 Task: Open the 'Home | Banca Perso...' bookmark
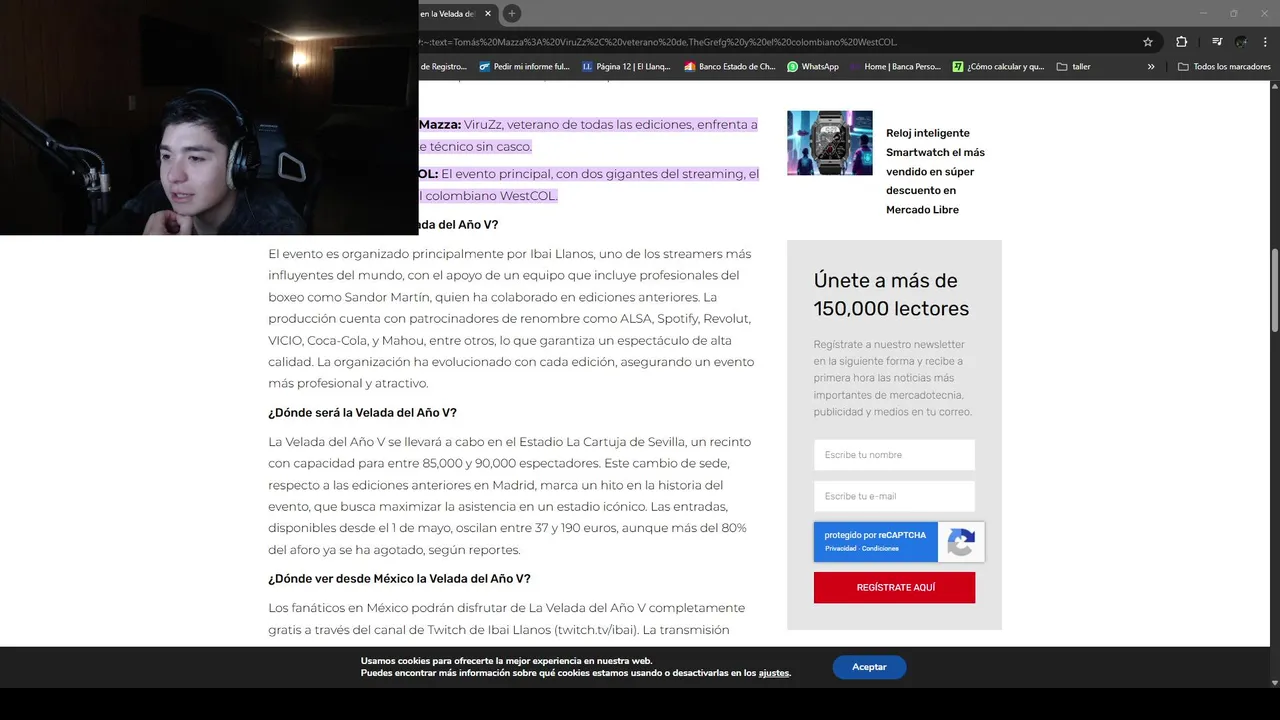pyautogui.click(x=895, y=67)
